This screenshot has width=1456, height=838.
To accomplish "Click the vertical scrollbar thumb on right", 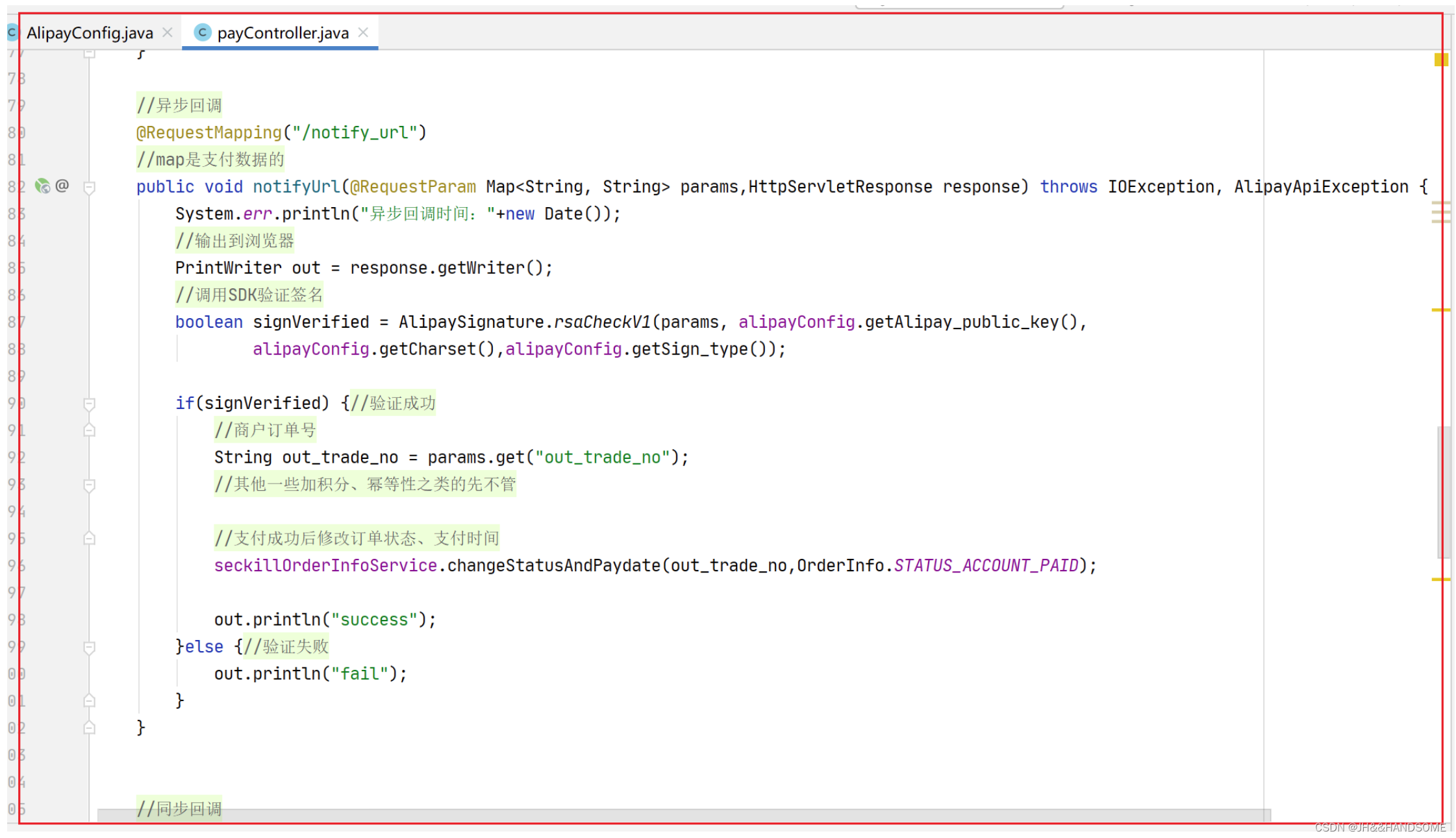I will [x=1444, y=493].
